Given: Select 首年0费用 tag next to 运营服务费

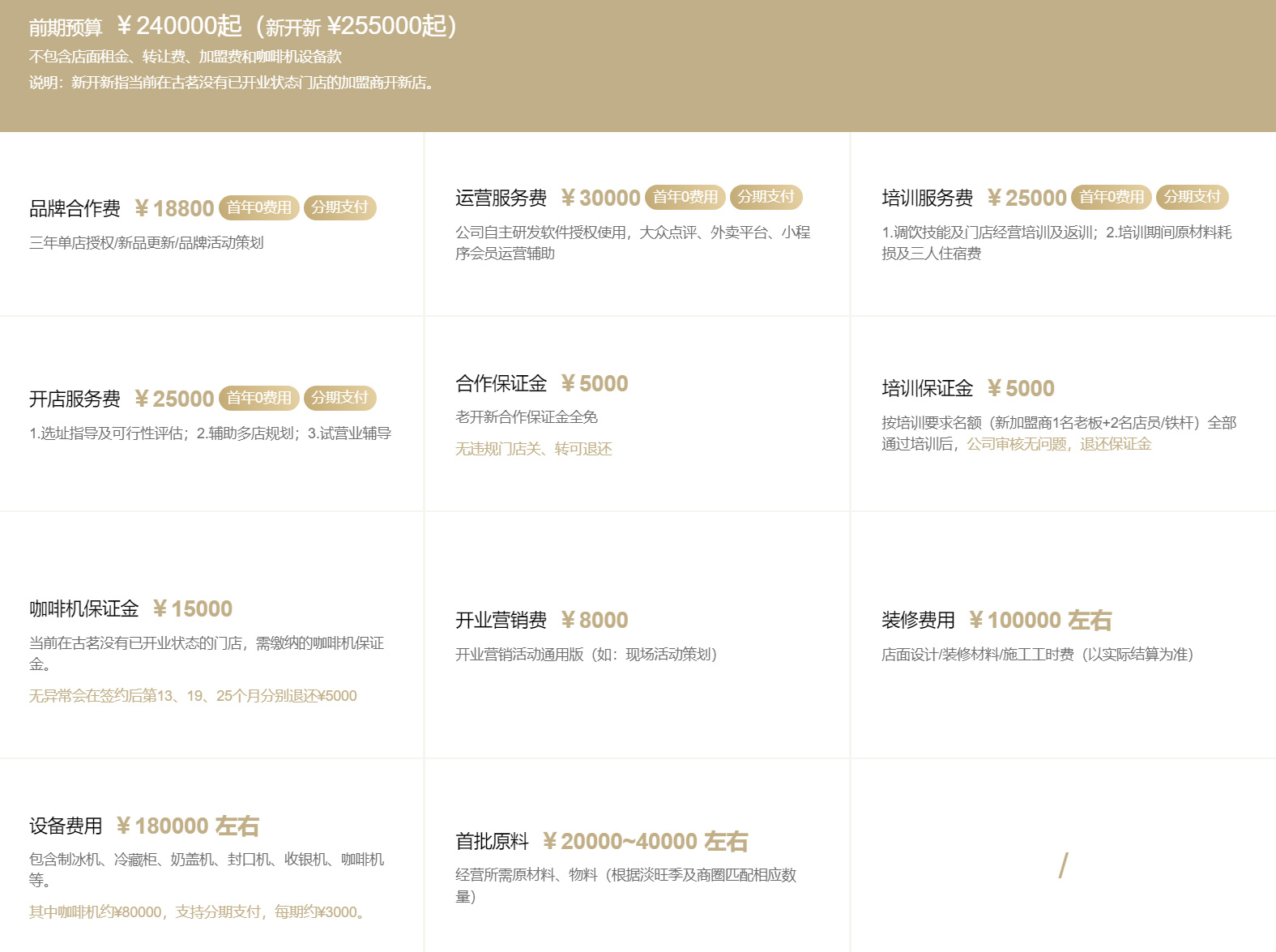Looking at the screenshot, I should [x=685, y=197].
